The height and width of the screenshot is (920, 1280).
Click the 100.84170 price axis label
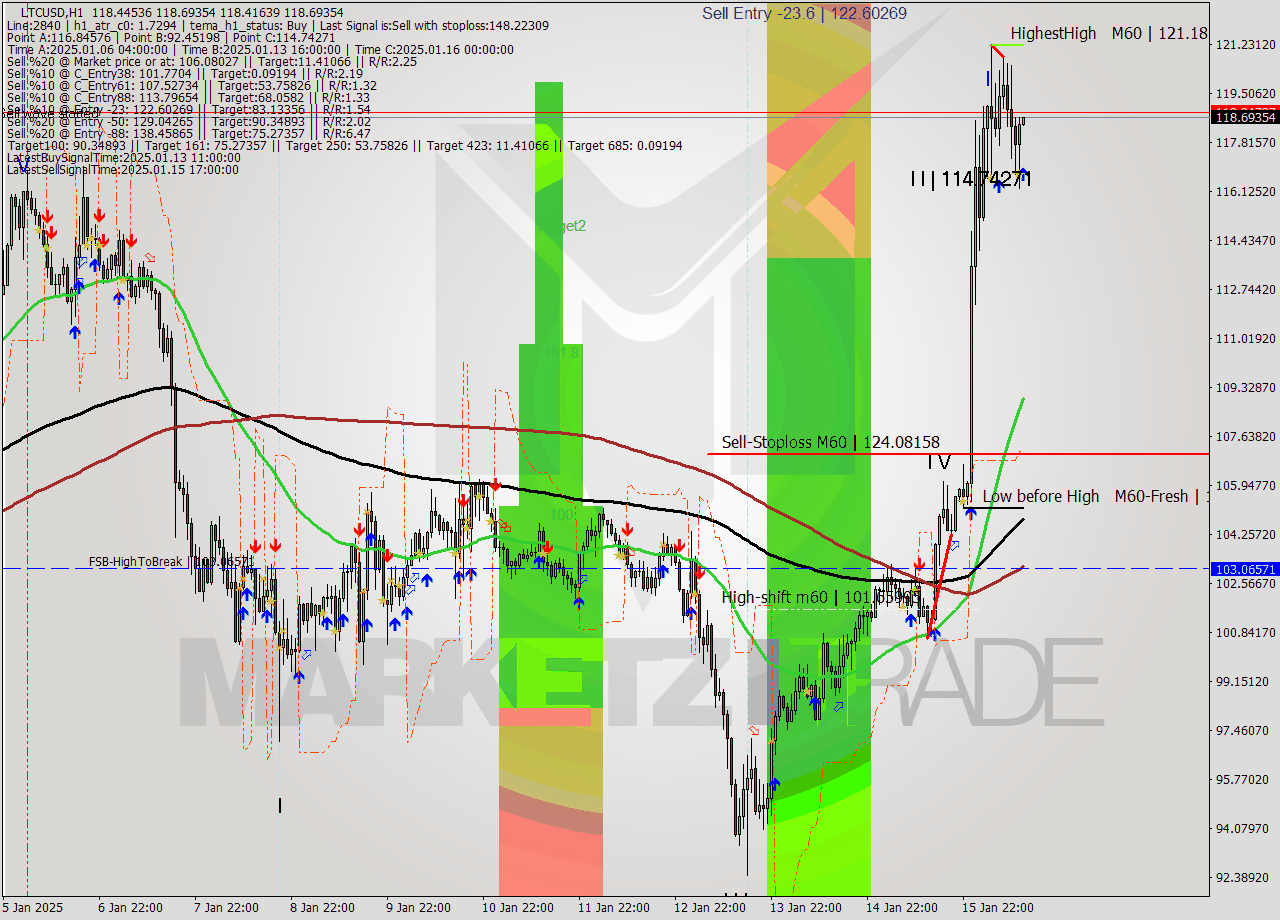coord(1244,632)
